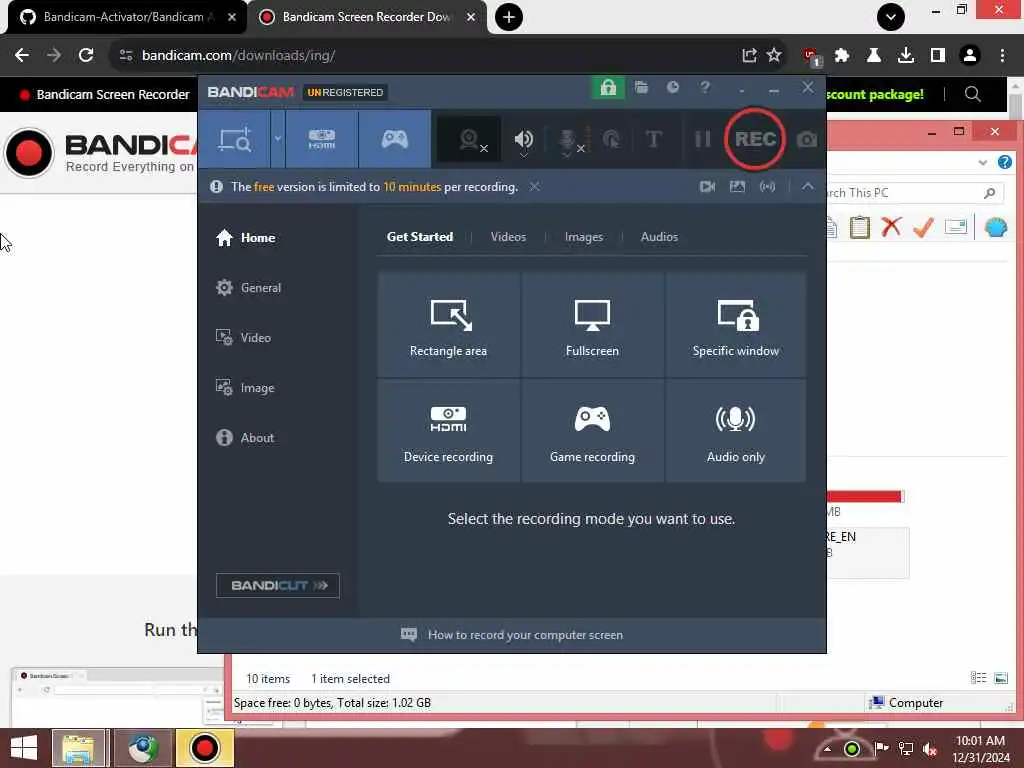
Task: Open the tab search dropdown arrow
Action: [x=891, y=17]
